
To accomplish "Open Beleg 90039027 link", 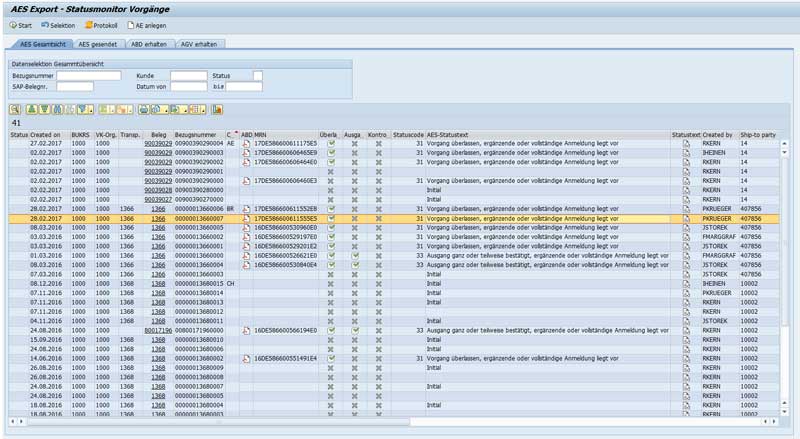I will tap(158, 200).
